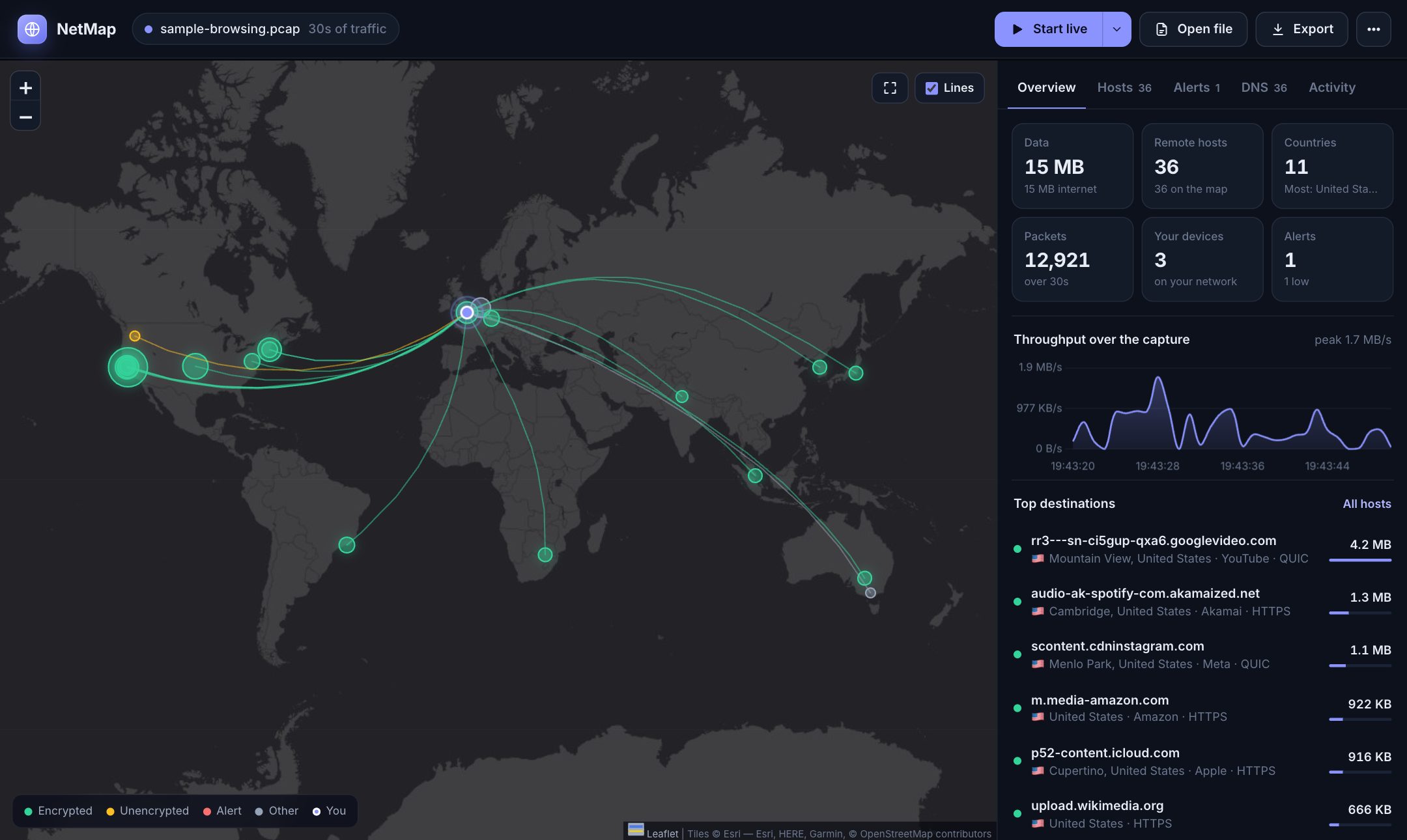Click the Export button
Screen dimensions: 1407x840
click(x=1301, y=29)
